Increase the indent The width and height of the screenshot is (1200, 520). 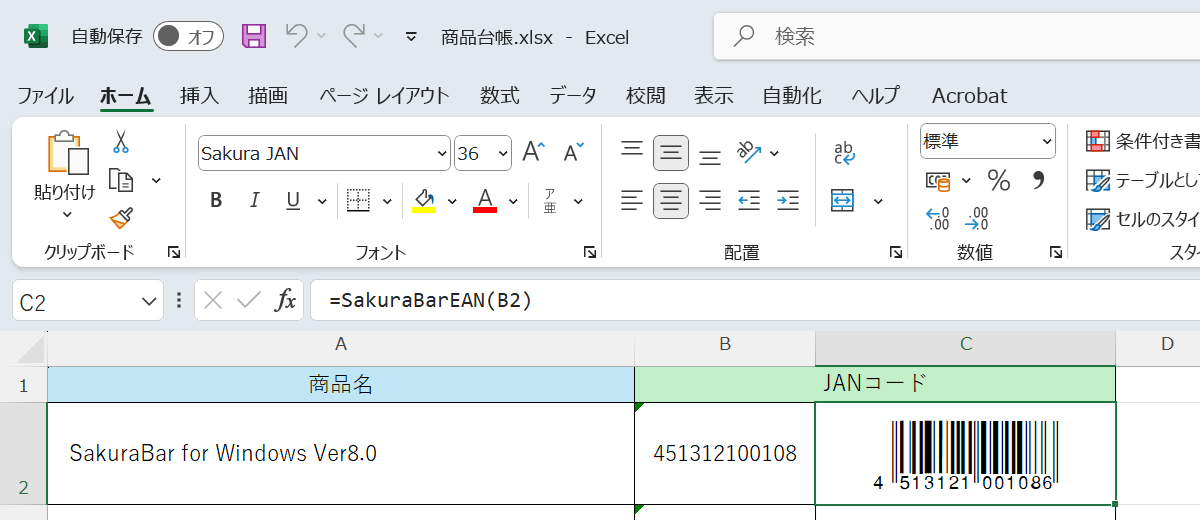pos(788,201)
